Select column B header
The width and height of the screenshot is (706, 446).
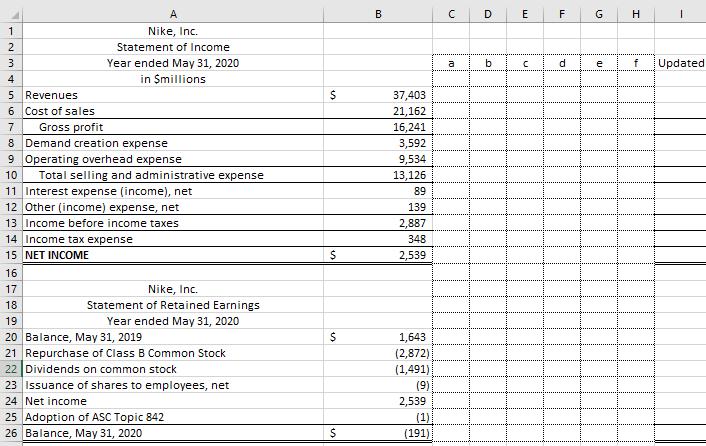378,14
